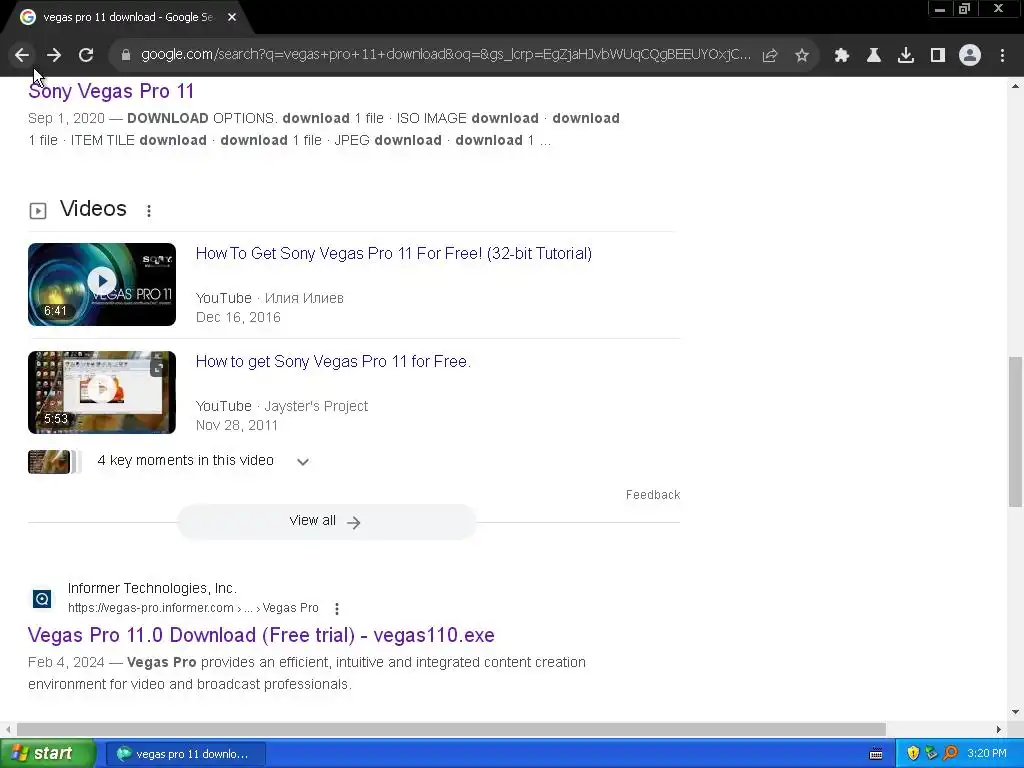This screenshot has width=1024, height=768.
Task: Toggle the Chrome side panel
Action: click(x=938, y=56)
